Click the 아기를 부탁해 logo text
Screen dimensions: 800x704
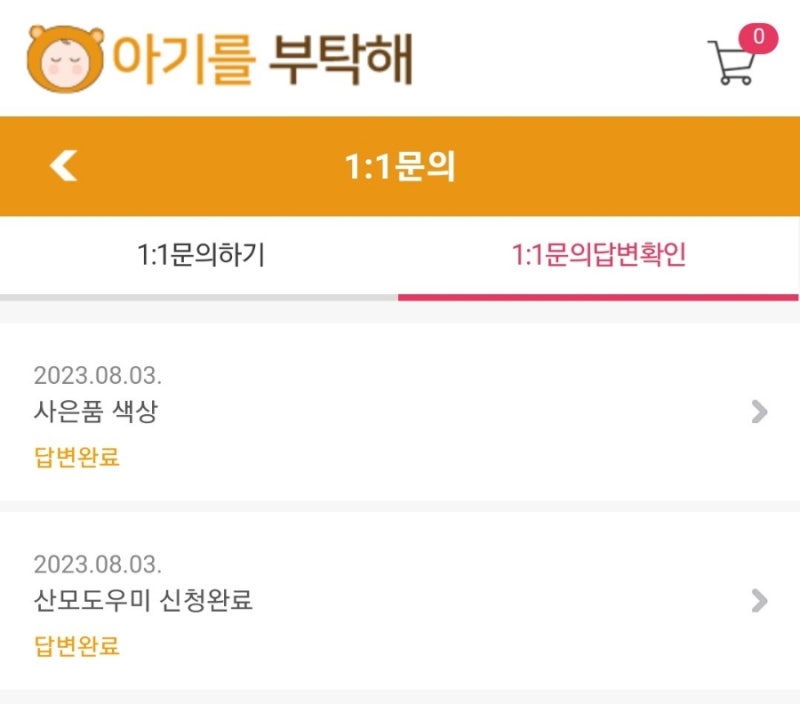coord(262,60)
